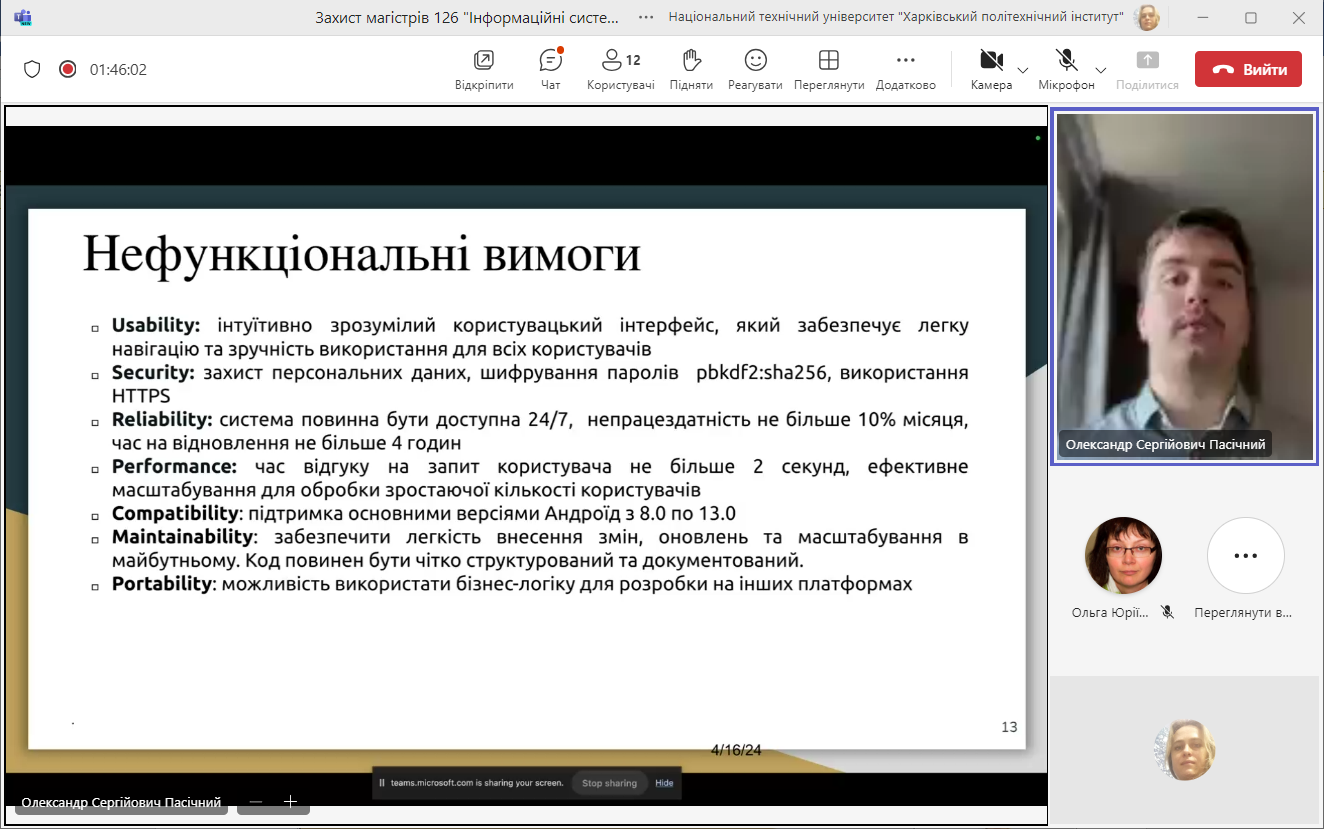Pop out shared content with Відкріпити
The height and width of the screenshot is (829, 1324).
pyautogui.click(x=484, y=69)
